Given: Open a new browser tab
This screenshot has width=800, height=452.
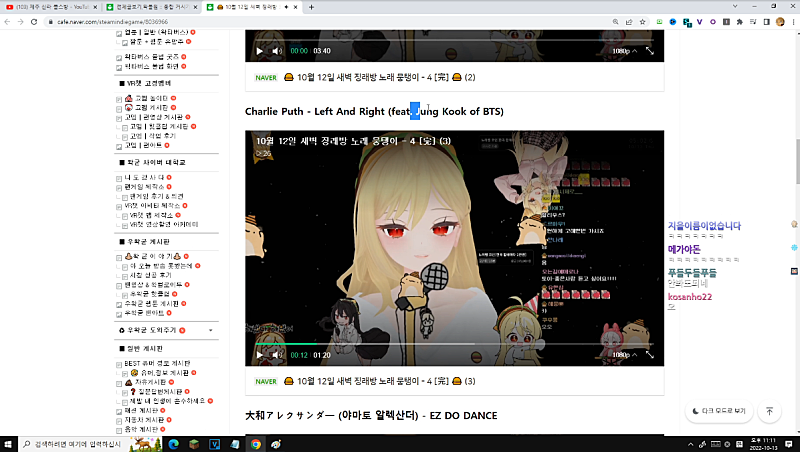Looking at the screenshot, I should coord(311,7).
